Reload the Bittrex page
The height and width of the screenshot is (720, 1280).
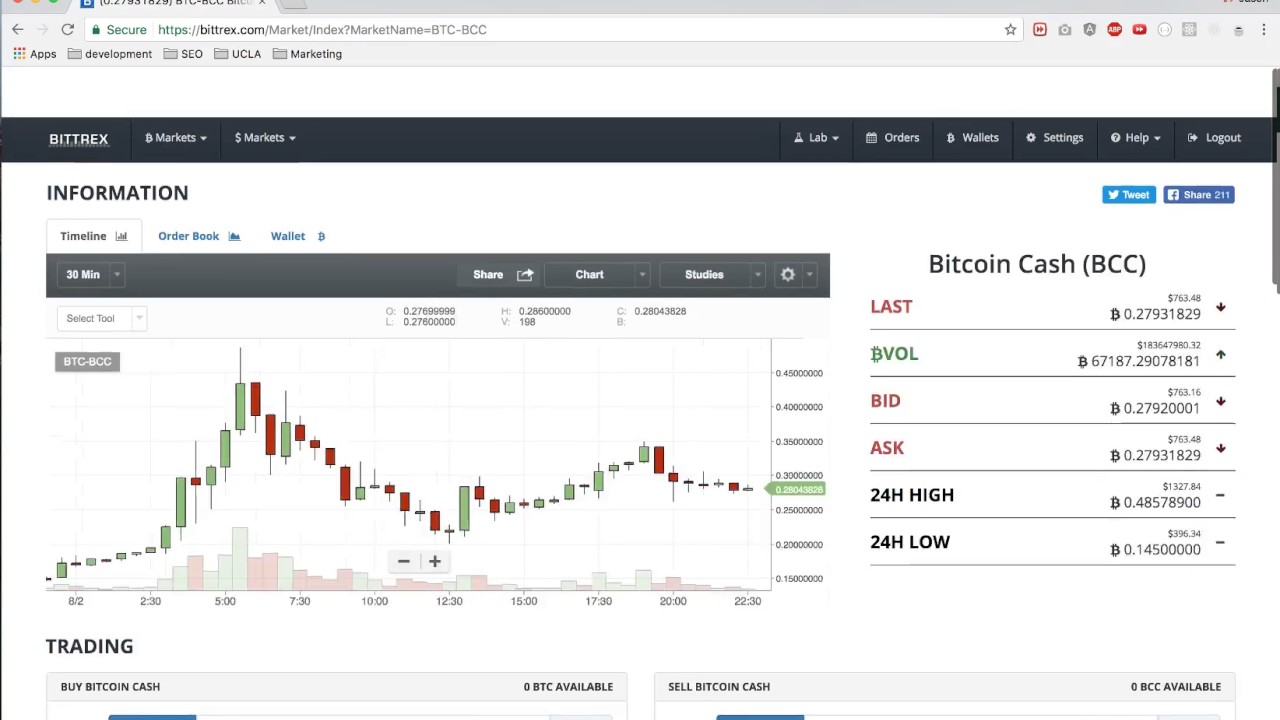[x=67, y=30]
